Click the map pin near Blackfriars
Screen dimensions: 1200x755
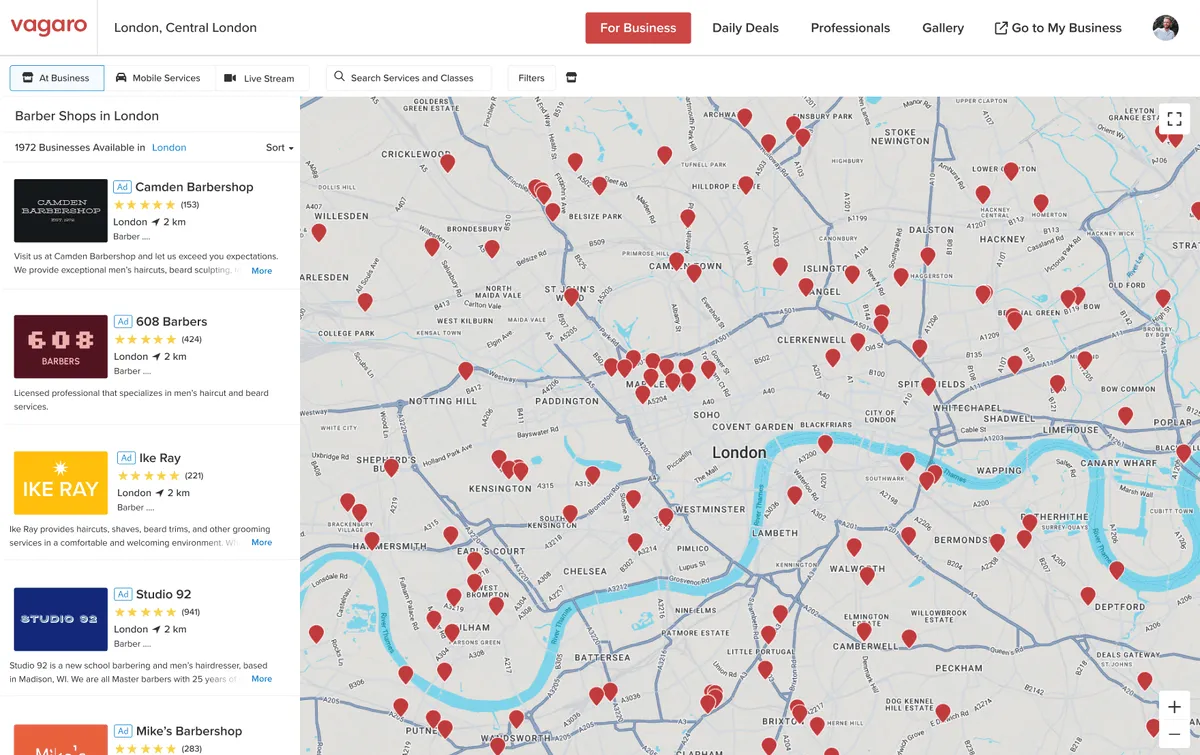click(x=825, y=443)
